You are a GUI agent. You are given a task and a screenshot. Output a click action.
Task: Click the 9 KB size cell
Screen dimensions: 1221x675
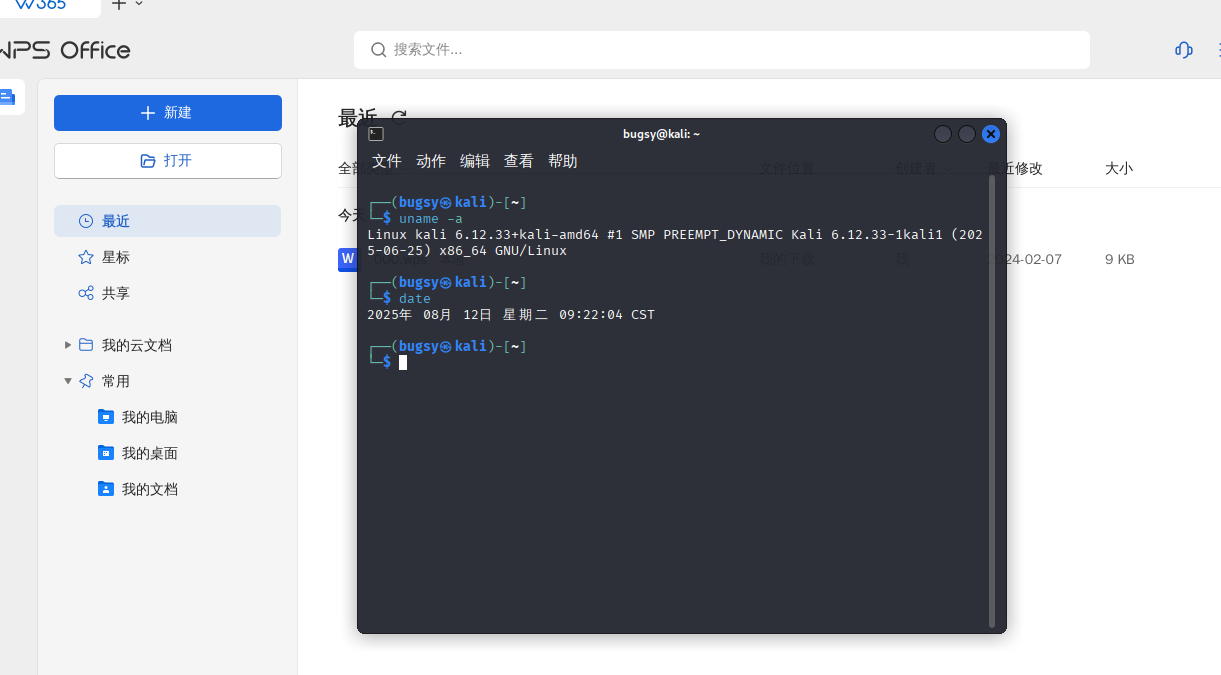click(x=1120, y=259)
